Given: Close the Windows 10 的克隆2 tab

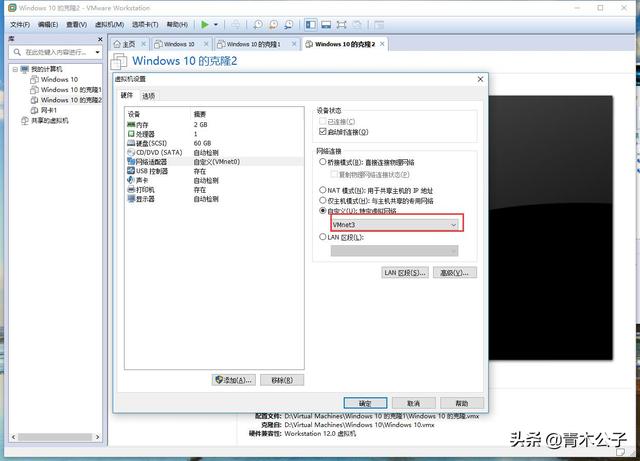Looking at the screenshot, I should click(x=382, y=44).
